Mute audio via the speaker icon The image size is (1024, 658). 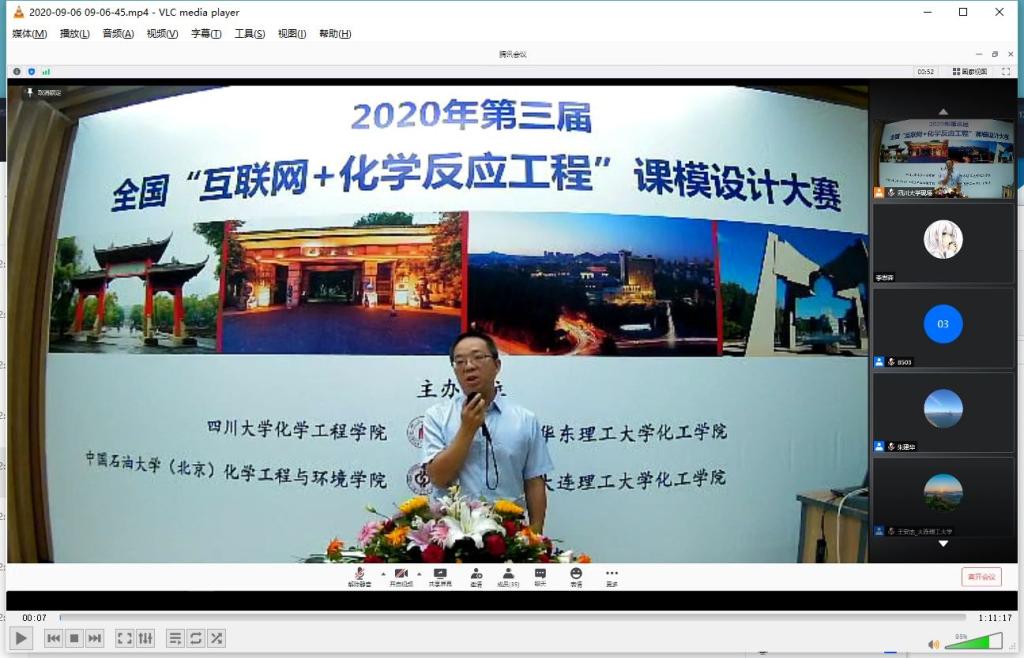(x=934, y=644)
